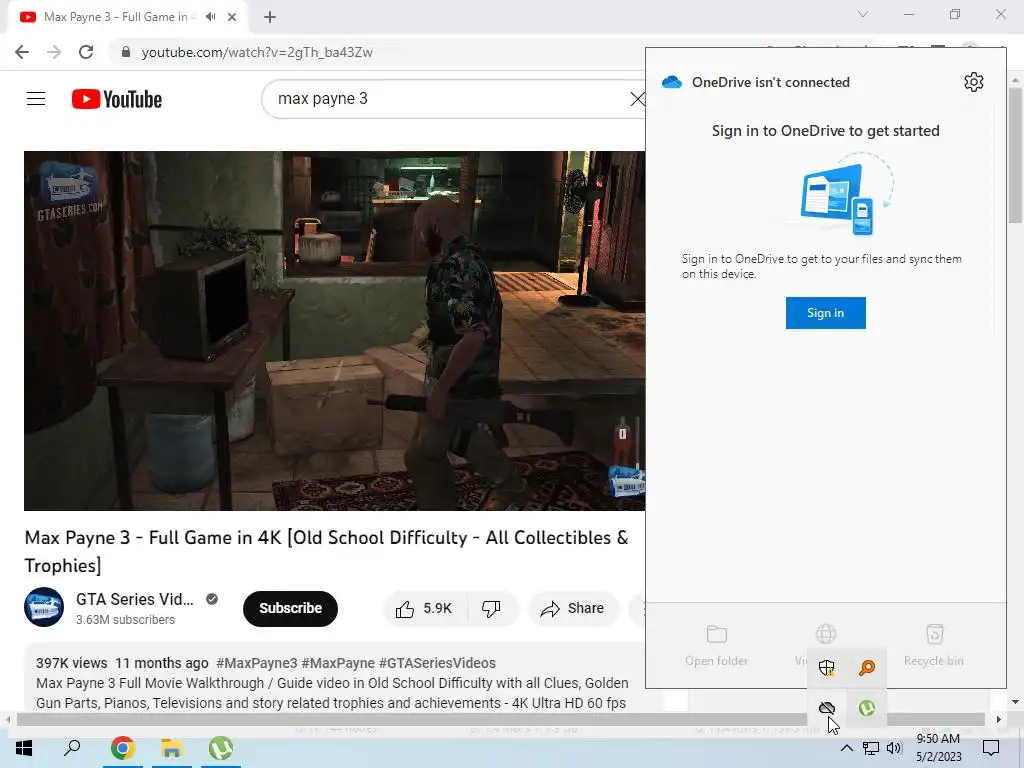Click the horizontal scrollbar right arrow
Viewport: 1024px width, 768px height.
(x=998, y=720)
